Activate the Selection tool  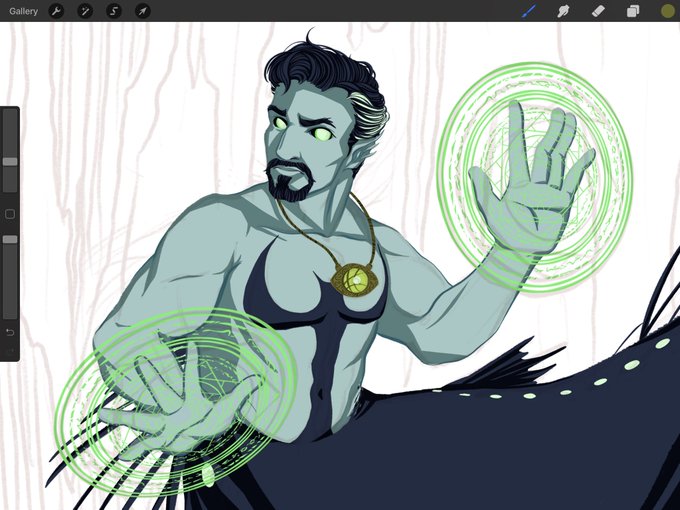coord(114,11)
